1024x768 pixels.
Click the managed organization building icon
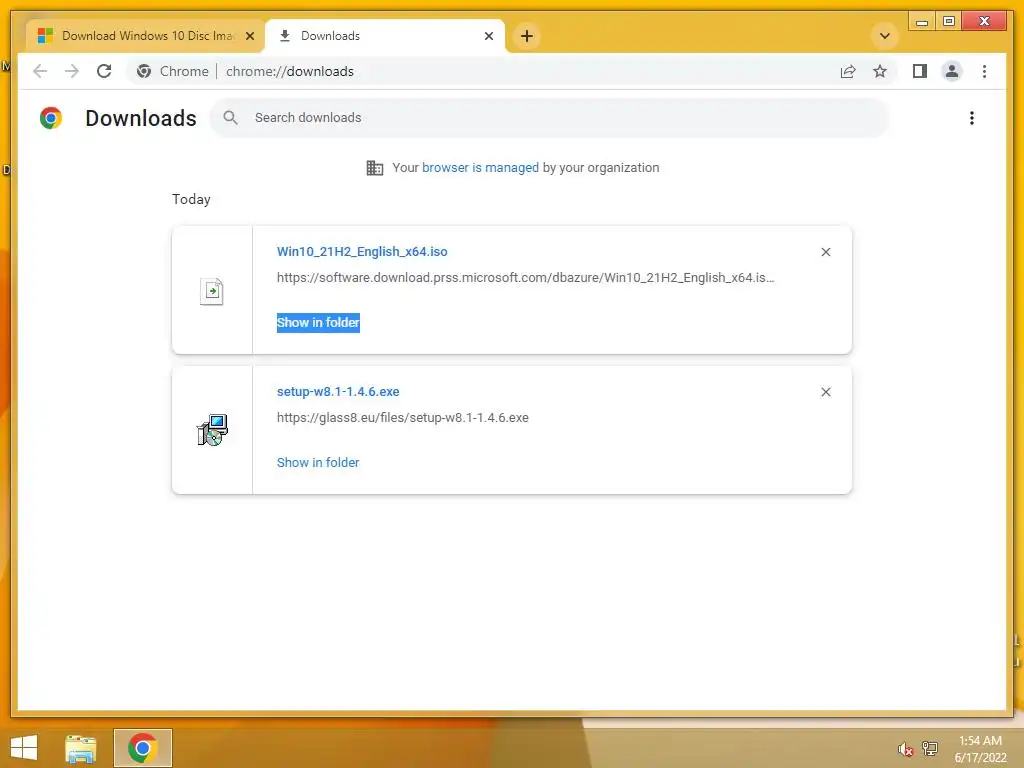coord(375,168)
